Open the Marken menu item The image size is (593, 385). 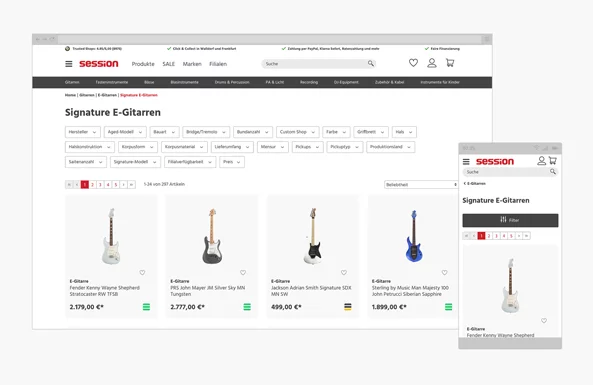[x=192, y=64]
